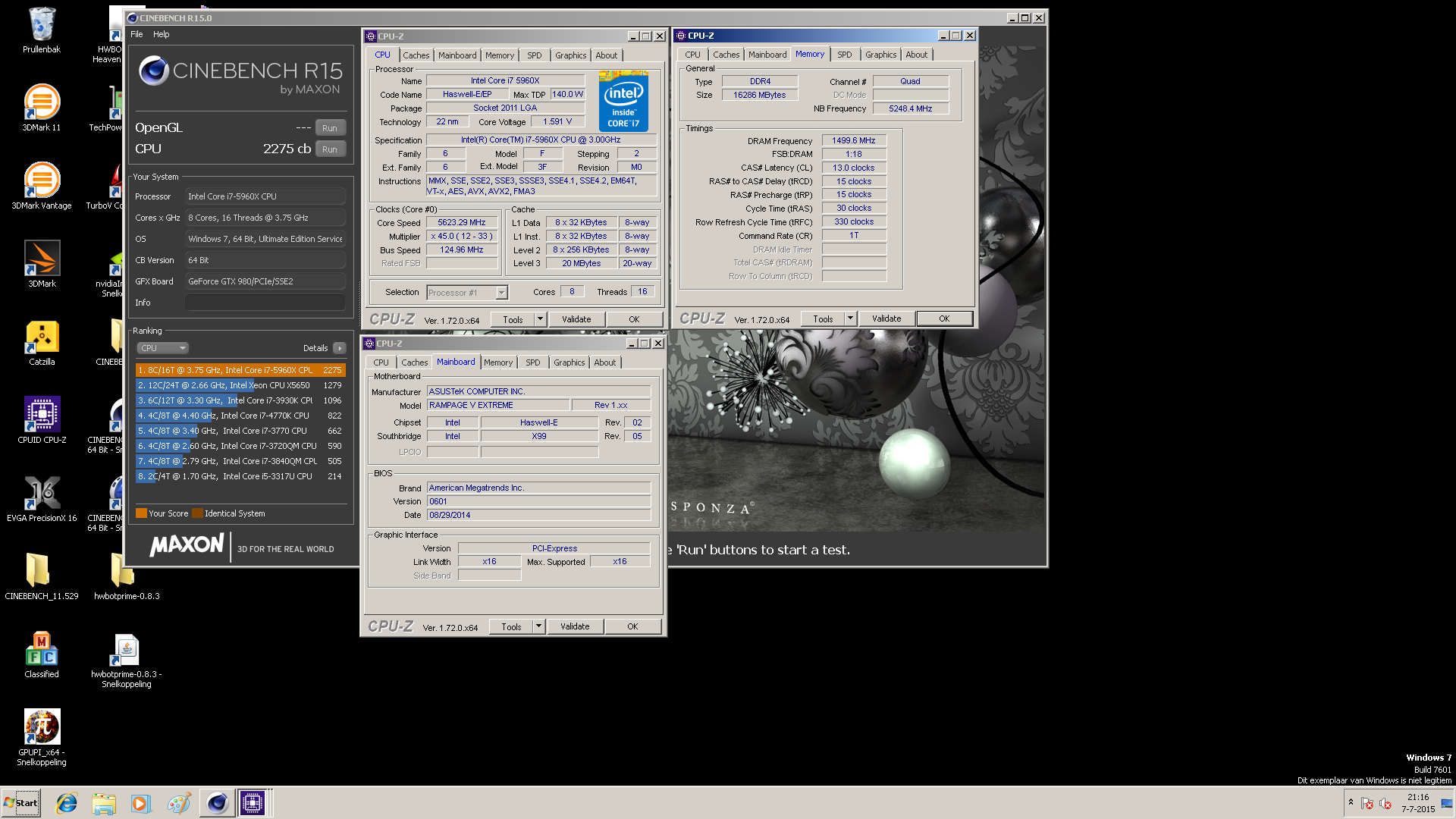Viewport: 1456px width, 819px height.
Task: Switch to SPD tab in Memory CPU-Z window
Action: (844, 55)
